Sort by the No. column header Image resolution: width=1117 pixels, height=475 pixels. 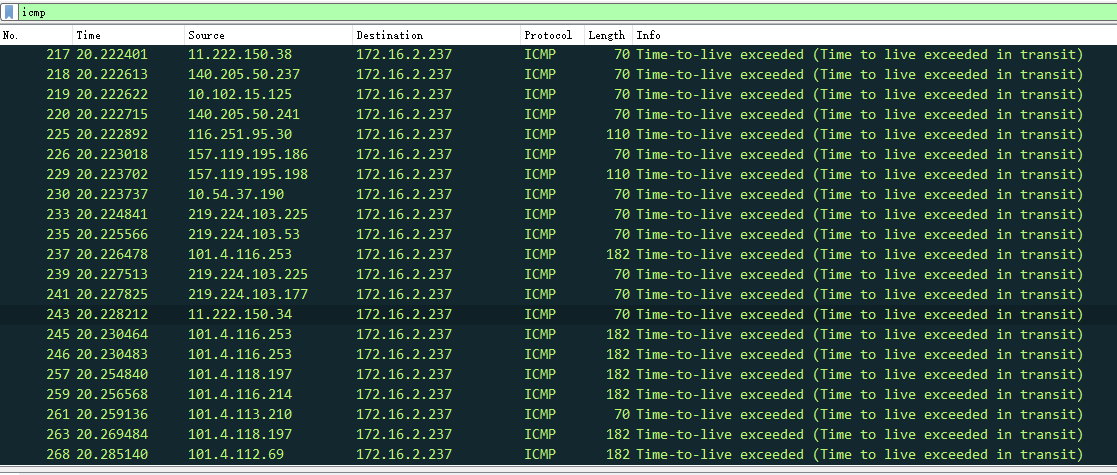pyautogui.click(x=36, y=35)
